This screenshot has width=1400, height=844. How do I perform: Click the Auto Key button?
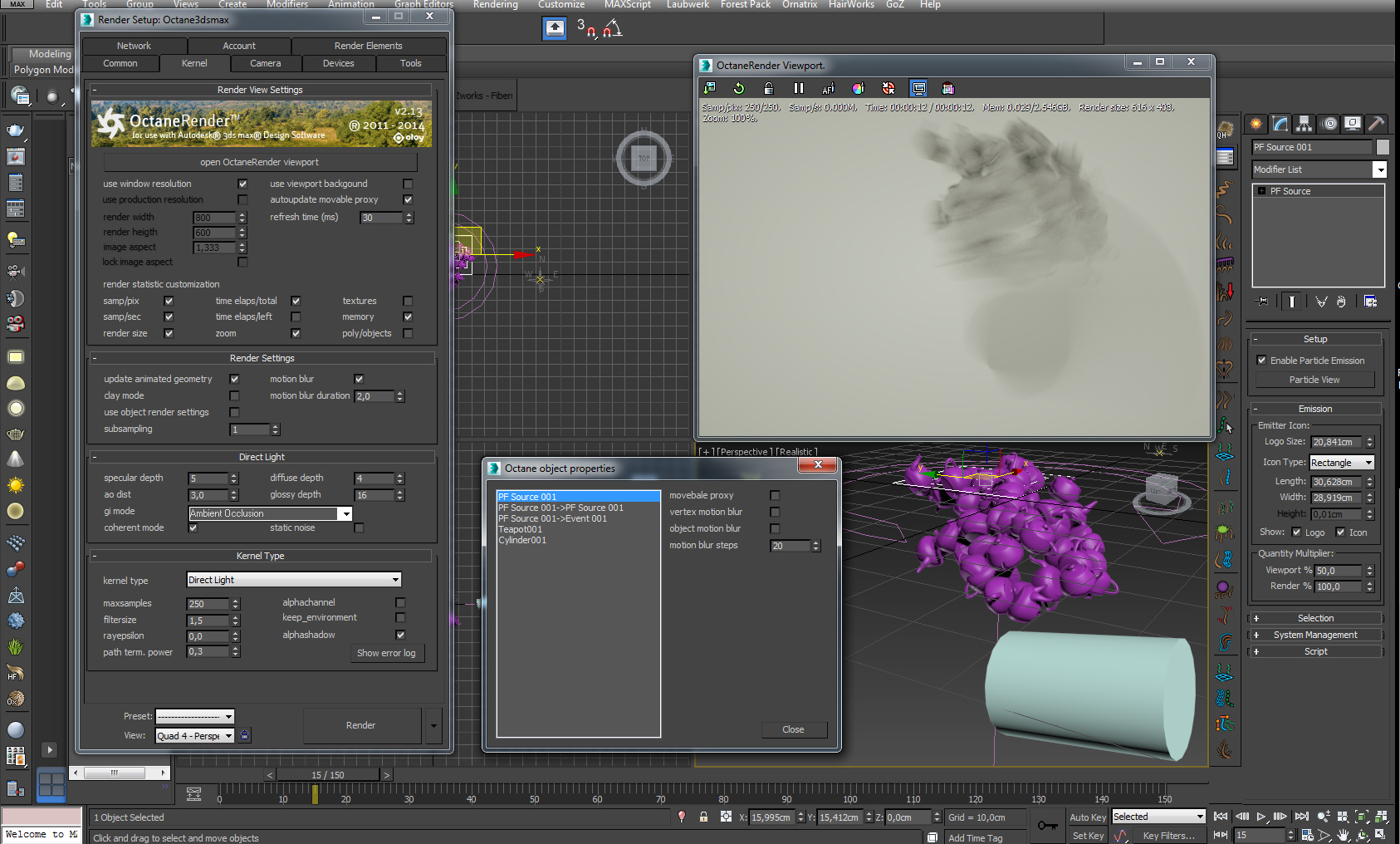pyautogui.click(x=1087, y=817)
